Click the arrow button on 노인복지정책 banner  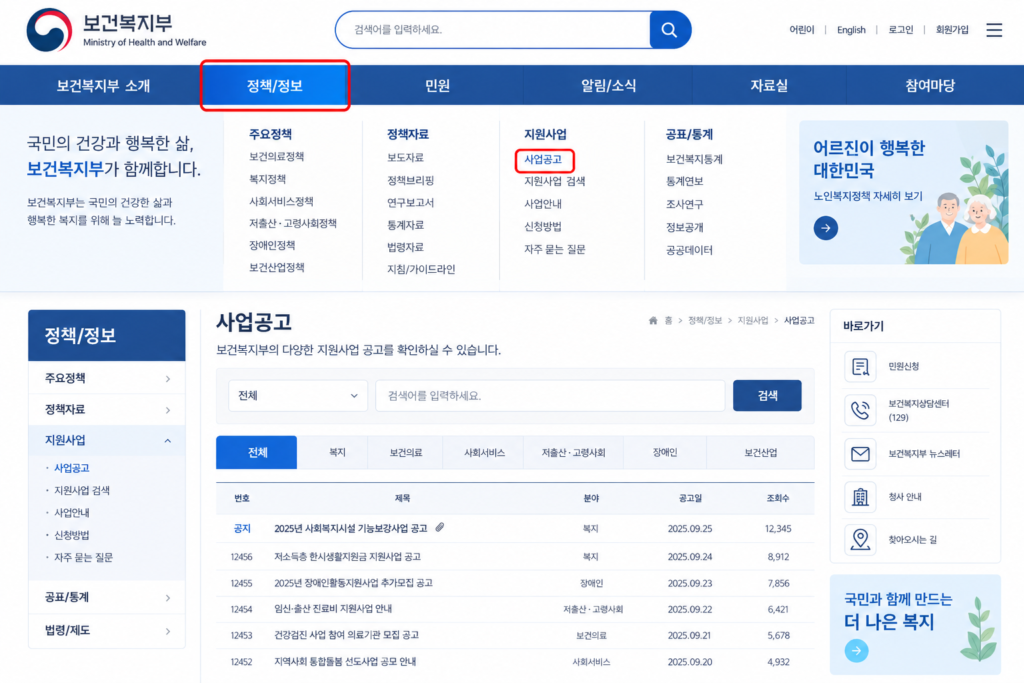coord(825,228)
